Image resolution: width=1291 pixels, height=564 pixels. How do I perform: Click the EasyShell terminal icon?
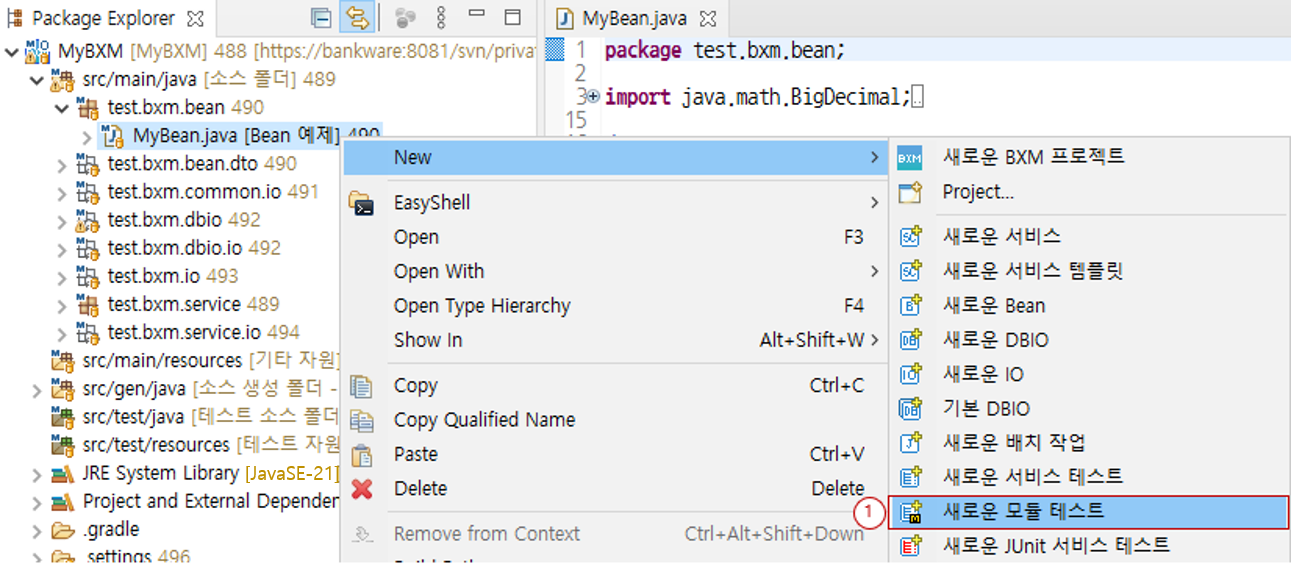click(x=362, y=204)
